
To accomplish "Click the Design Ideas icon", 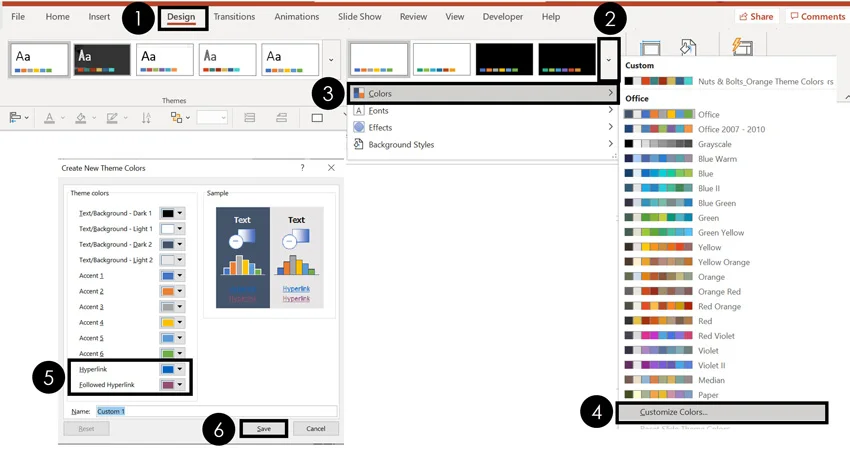I will point(742,46).
